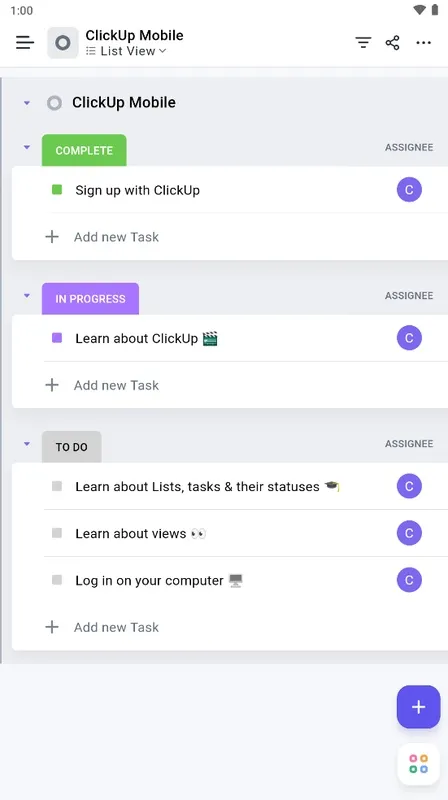Tap the ClickUp Mobile workspace avatar icon

63,43
